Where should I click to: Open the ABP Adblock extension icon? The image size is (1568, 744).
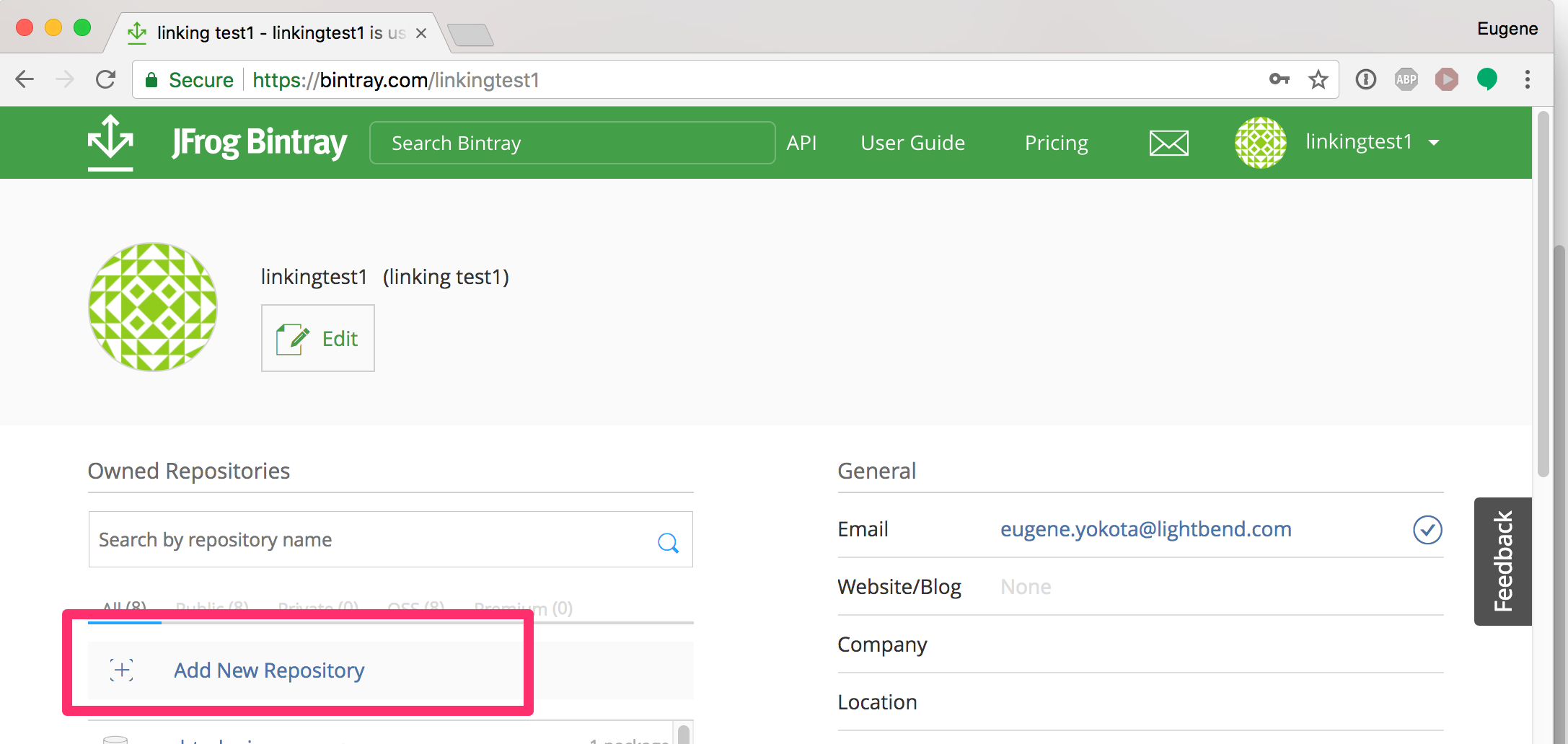tap(1406, 79)
